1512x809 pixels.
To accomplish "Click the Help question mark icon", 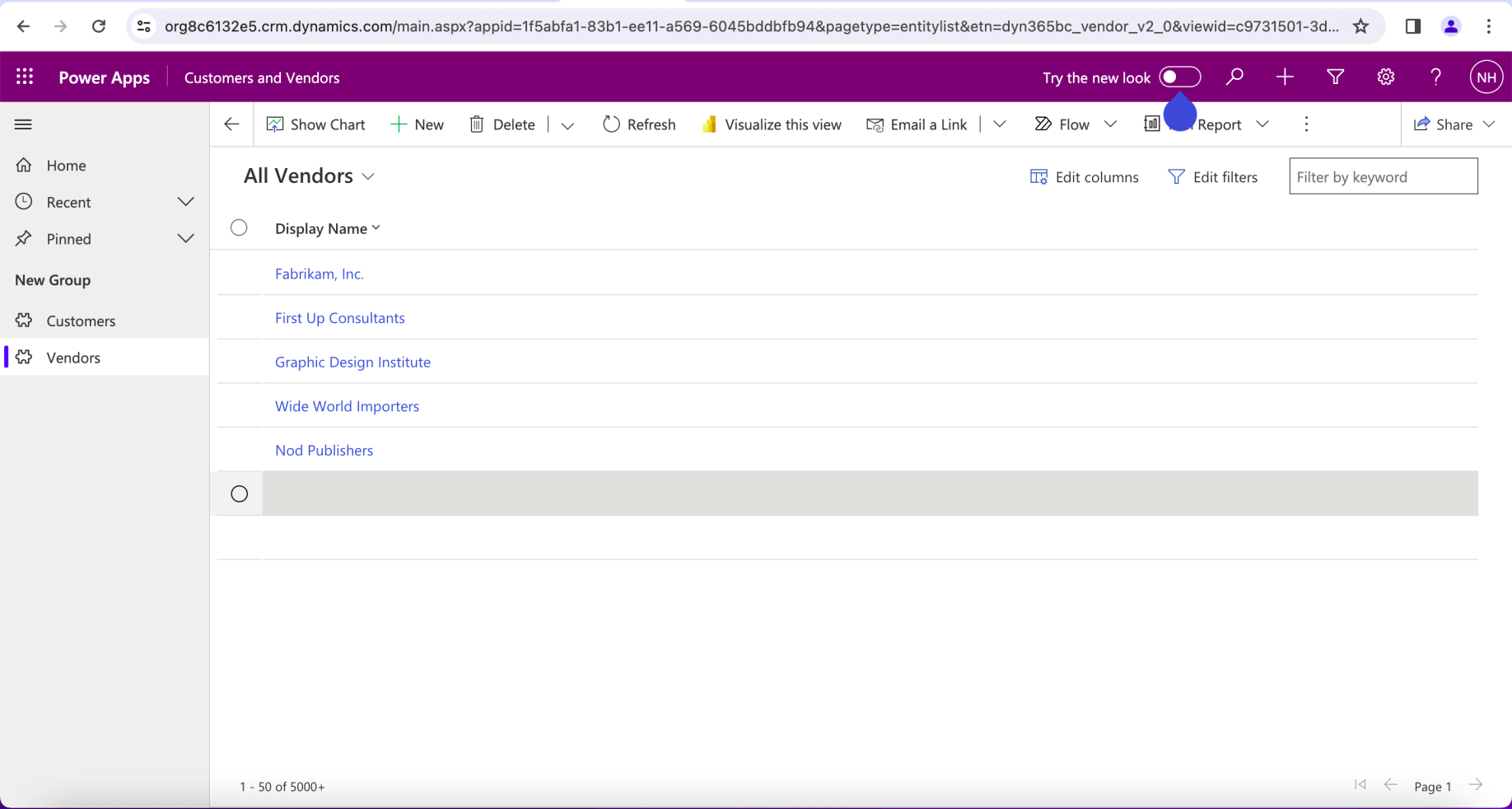I will [1435, 77].
